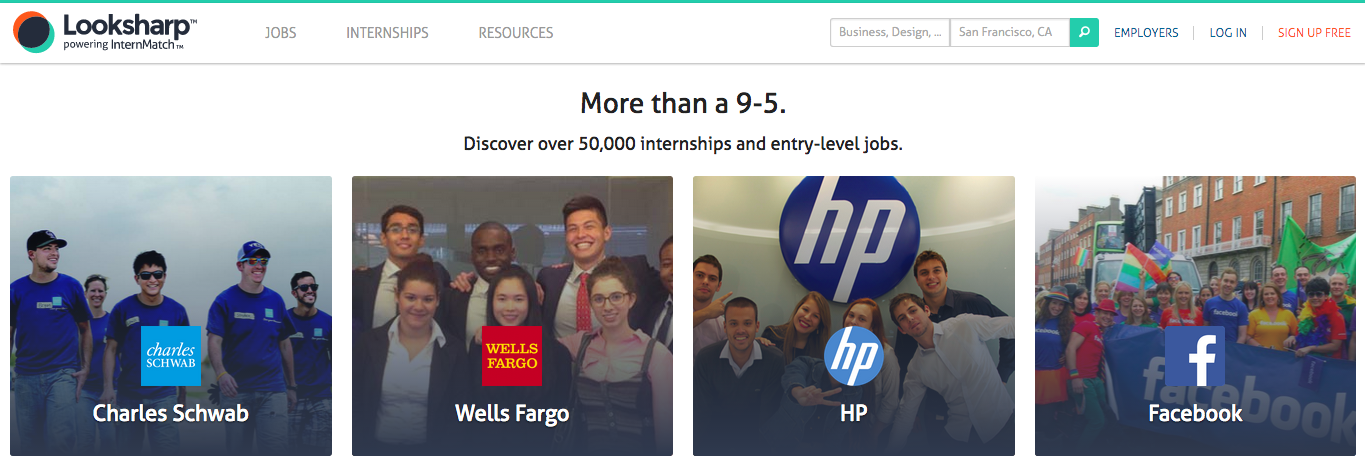Click the Charles Schwab blue logo badge

coord(171,356)
